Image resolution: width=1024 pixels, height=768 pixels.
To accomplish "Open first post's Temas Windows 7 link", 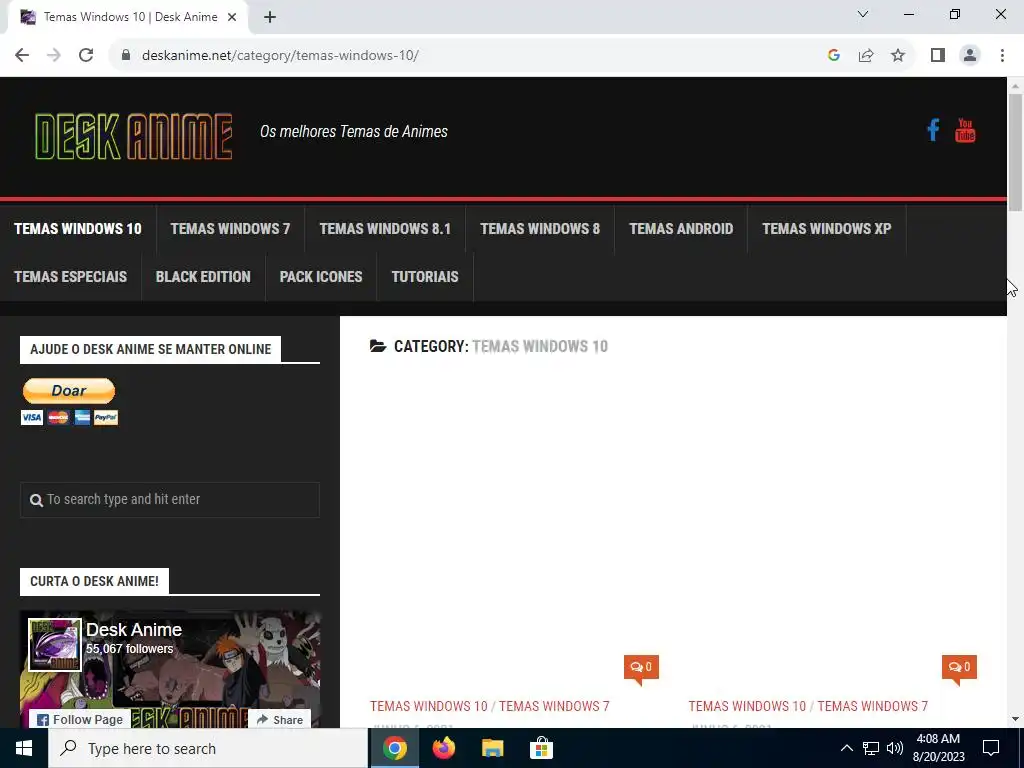I will [x=554, y=707].
